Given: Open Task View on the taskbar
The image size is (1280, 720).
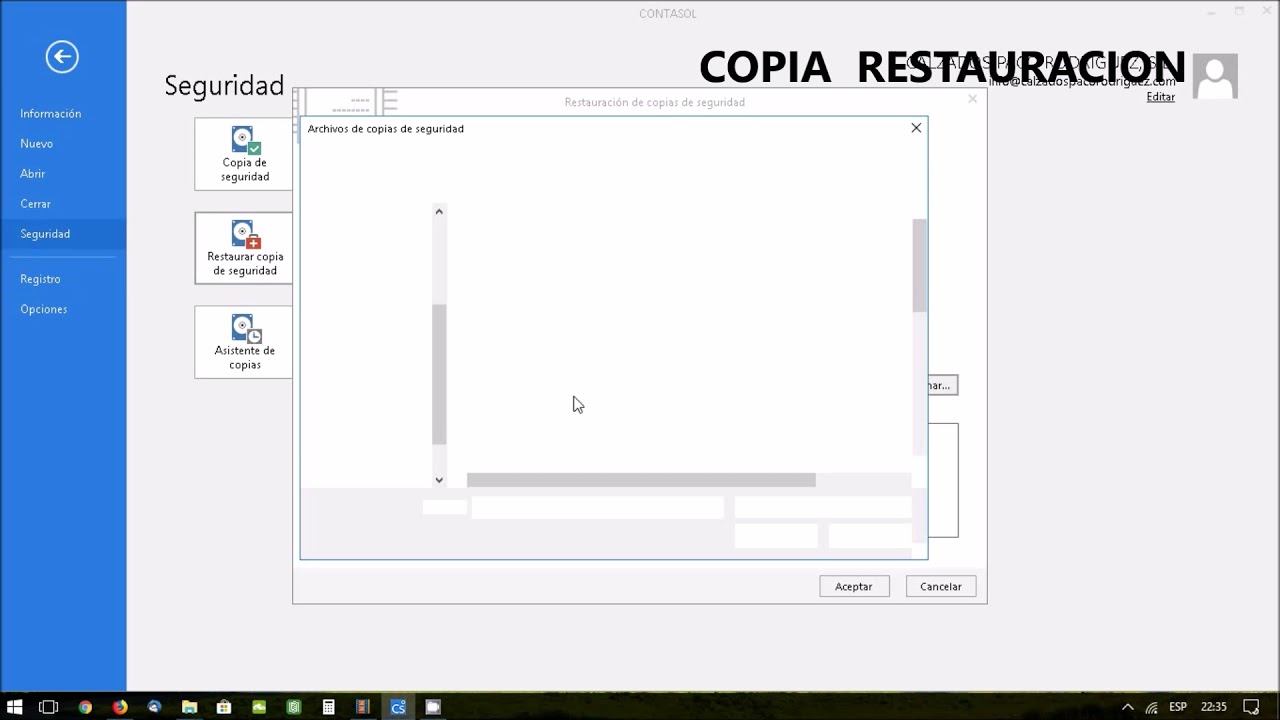Looking at the screenshot, I should point(48,707).
